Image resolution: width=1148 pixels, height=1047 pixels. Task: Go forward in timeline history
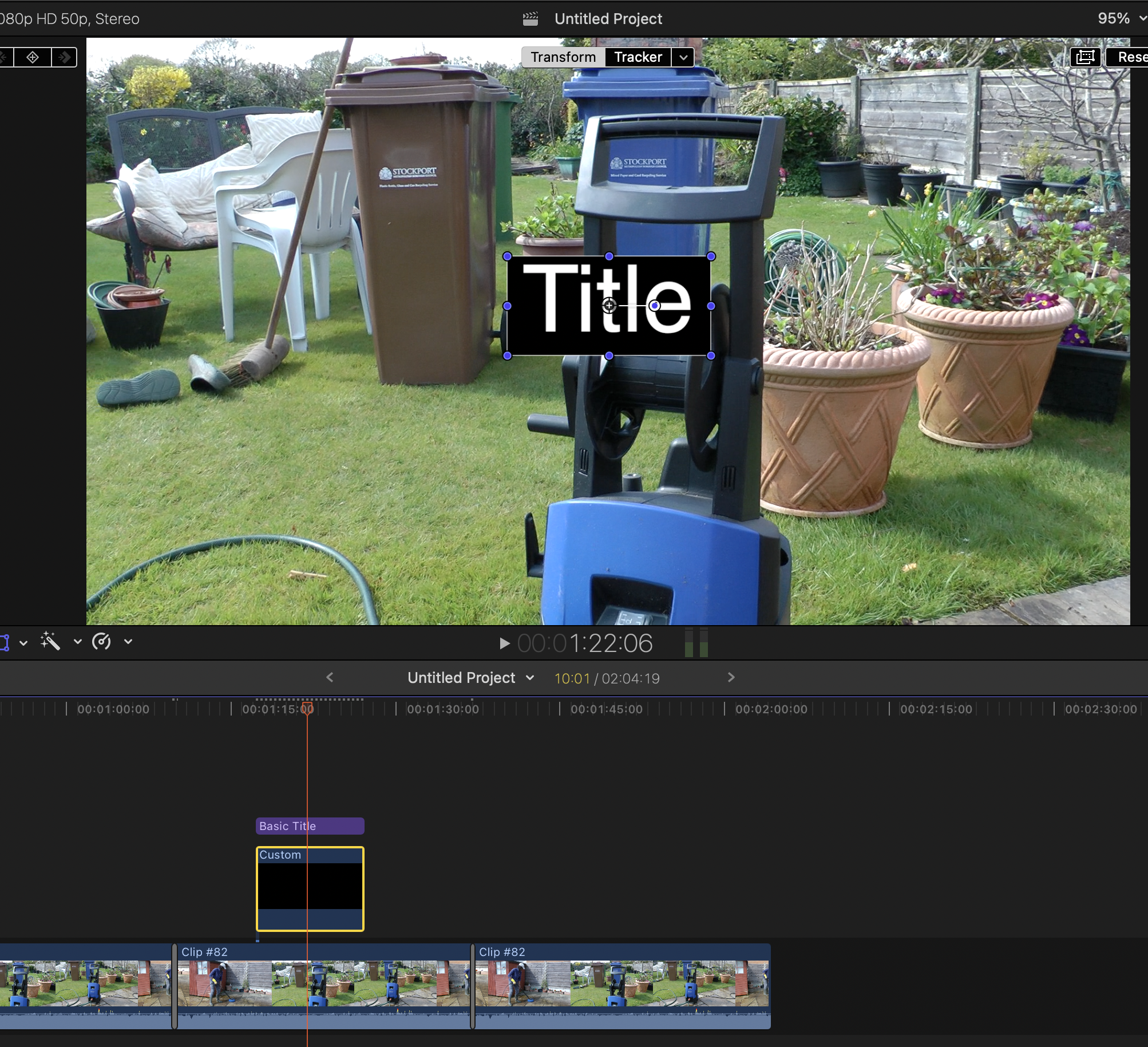point(731,678)
